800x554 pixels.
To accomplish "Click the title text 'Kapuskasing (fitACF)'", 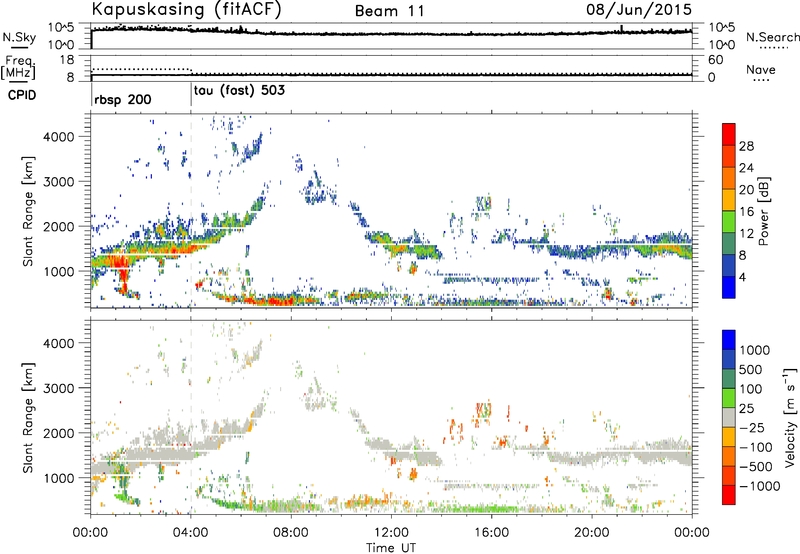I will 186,10.
